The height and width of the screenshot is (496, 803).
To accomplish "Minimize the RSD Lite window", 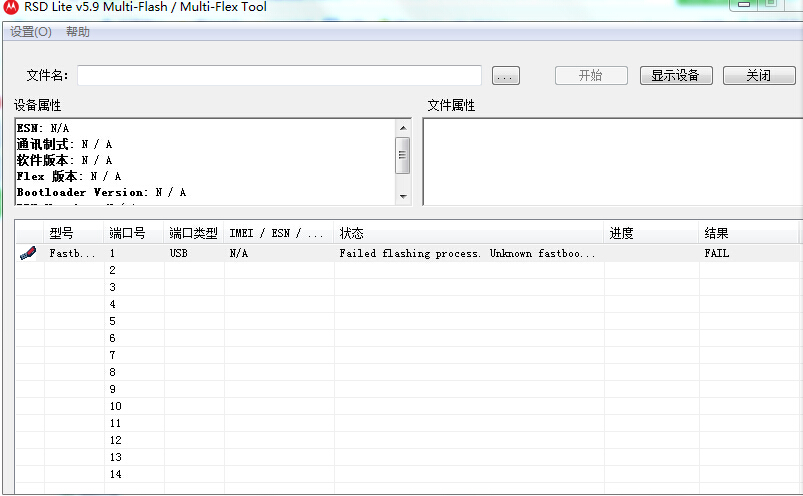I will [x=744, y=4].
